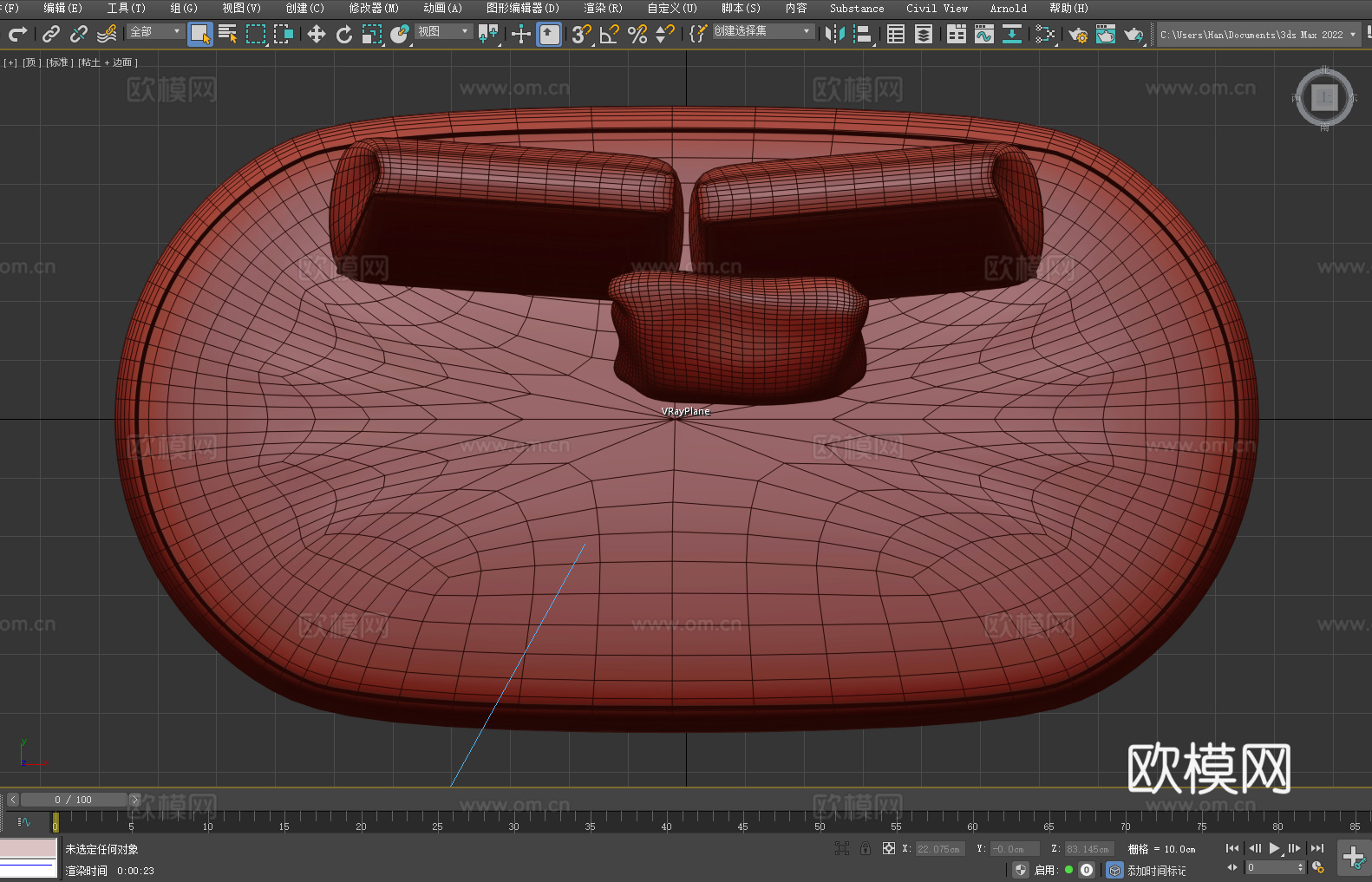Click the Mirror tool icon
The image size is (1372, 882).
click(x=835, y=34)
